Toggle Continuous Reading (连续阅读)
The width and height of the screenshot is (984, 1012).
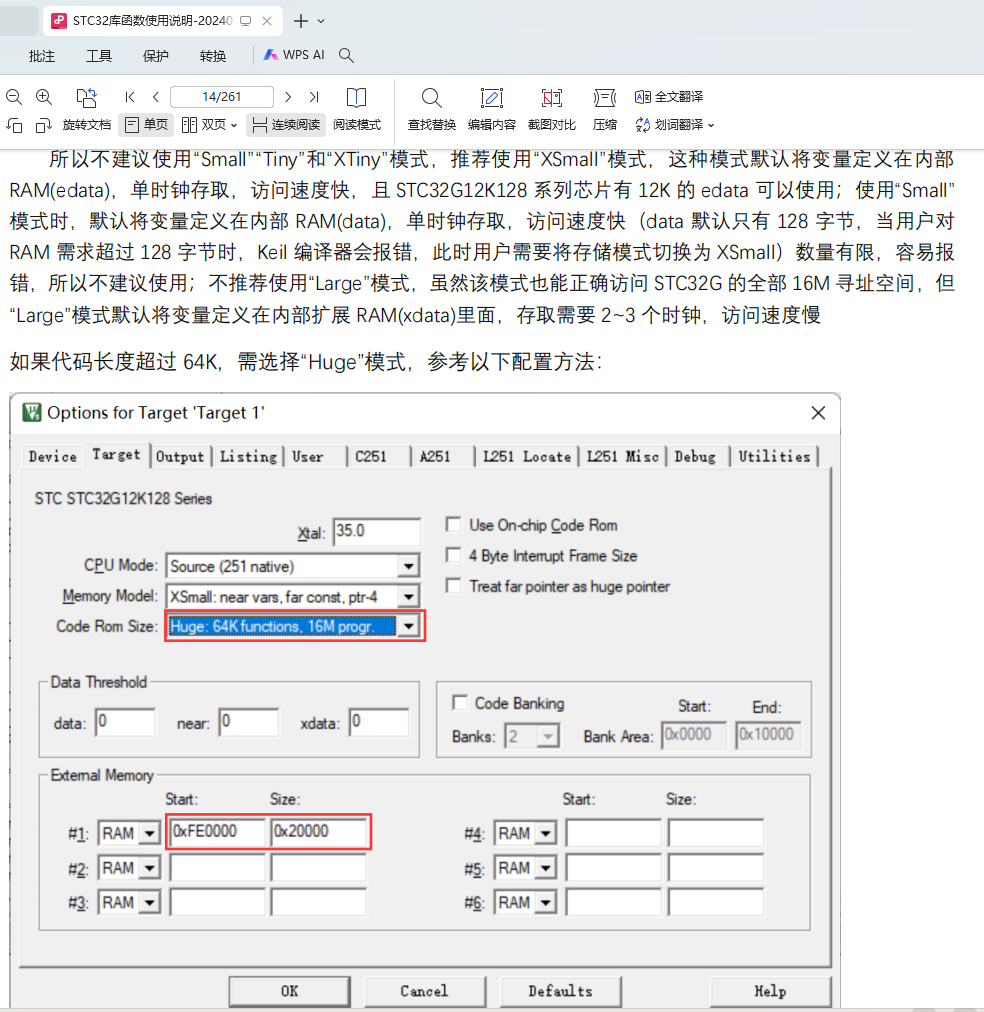(286, 125)
